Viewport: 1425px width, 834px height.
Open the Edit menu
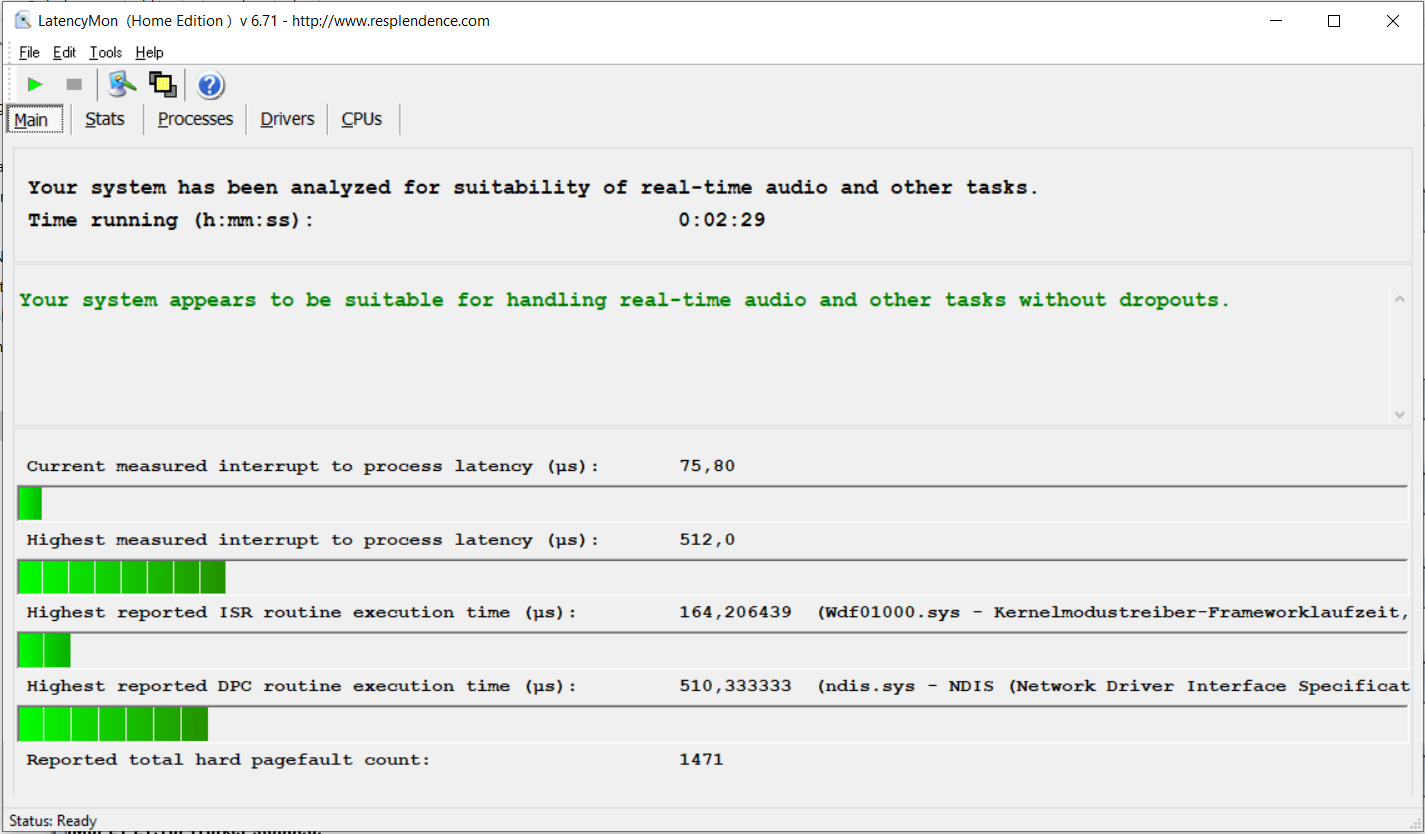pyautogui.click(x=64, y=52)
